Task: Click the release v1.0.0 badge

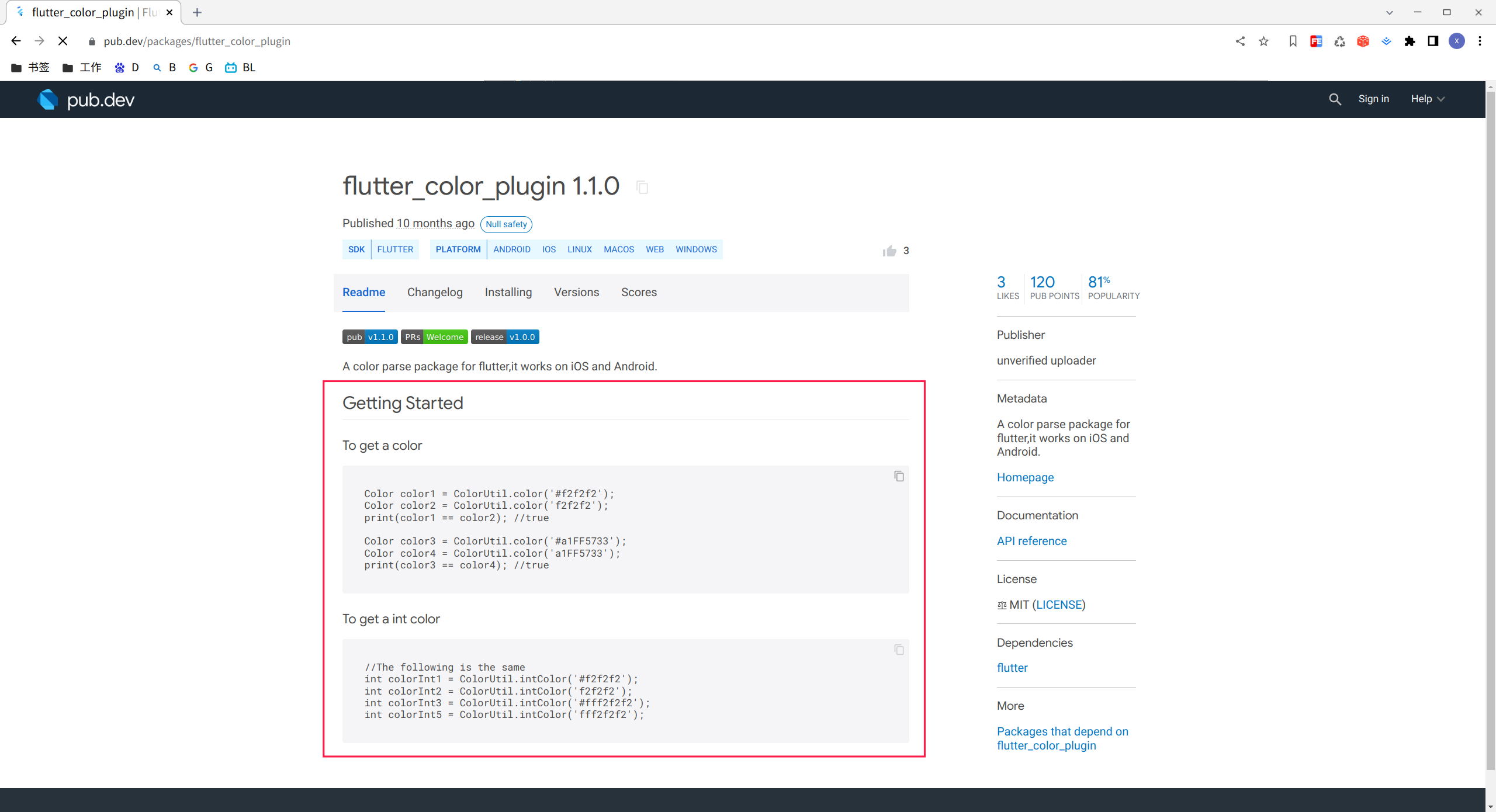Action: [505, 337]
